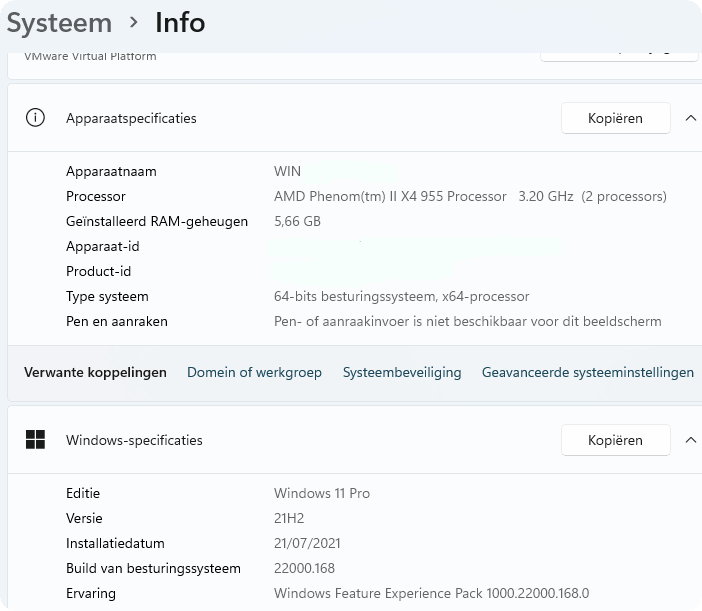Click the Windows logo icon beside Windows-specificaties
Screen dimensions: 702x611
35,440
